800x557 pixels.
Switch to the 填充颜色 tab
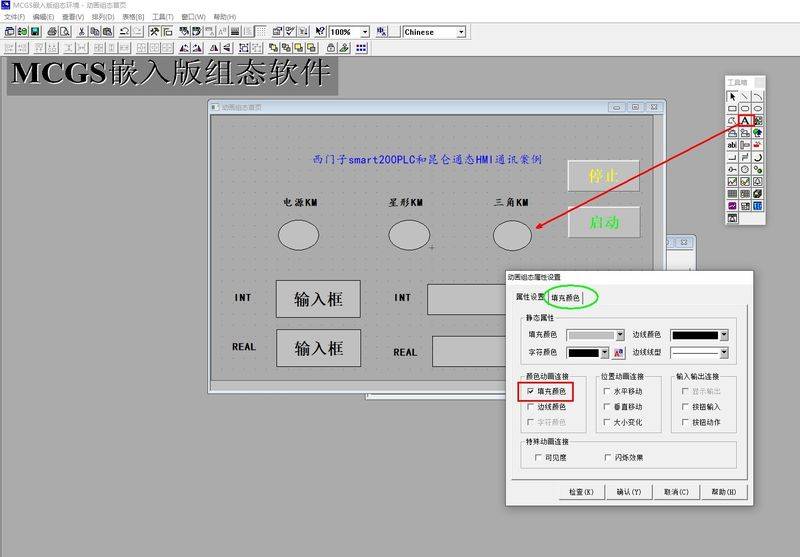[x=565, y=297]
